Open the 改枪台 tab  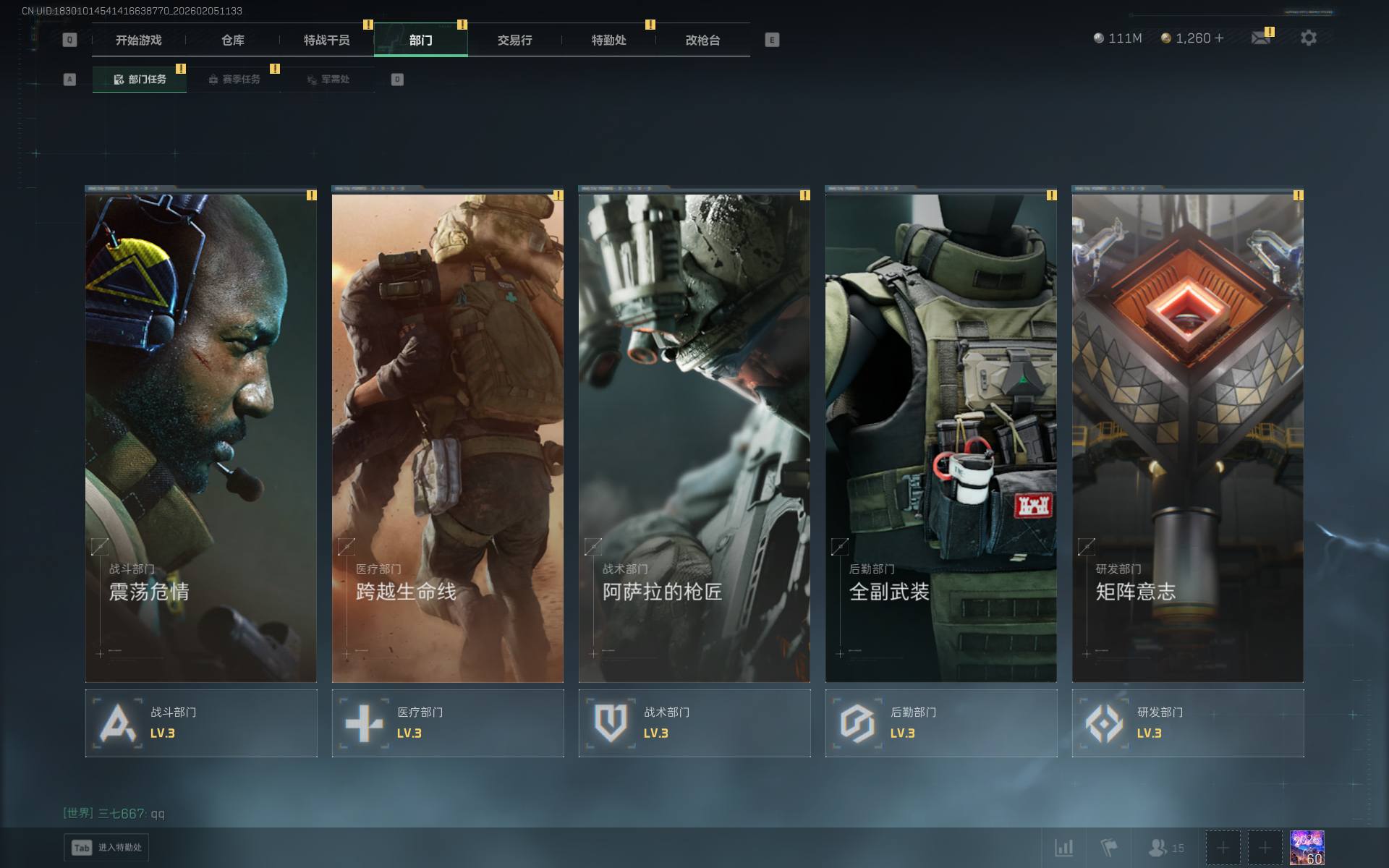(x=702, y=41)
